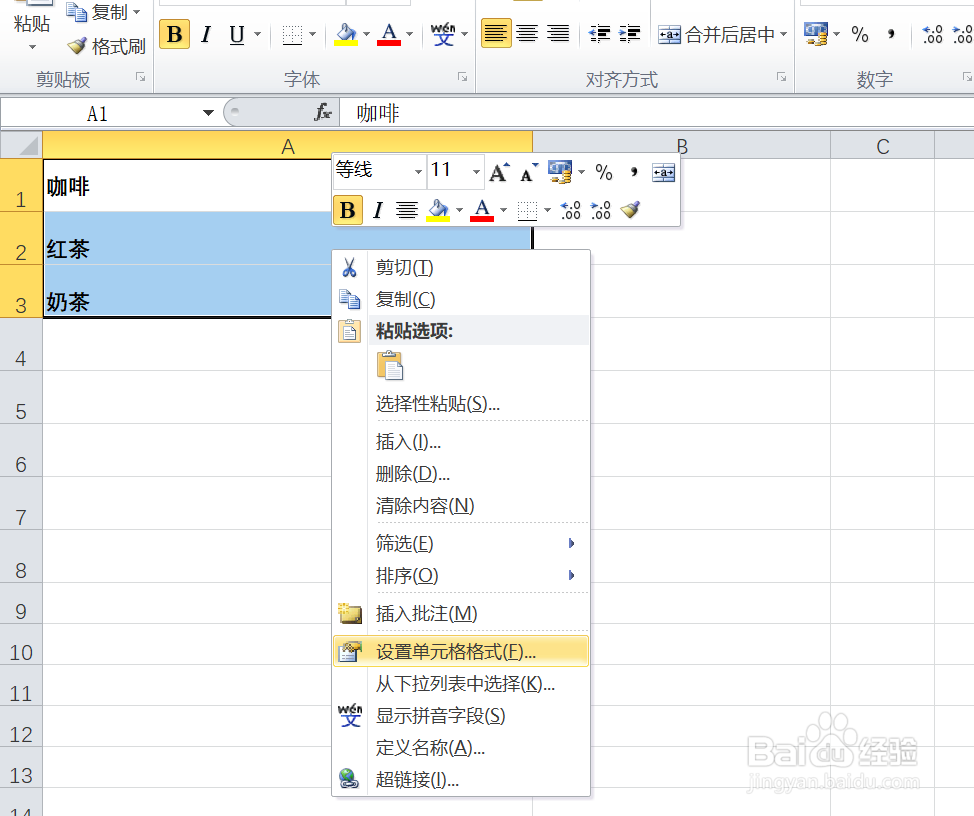Apply the ribbon fill color bucket

(346, 34)
